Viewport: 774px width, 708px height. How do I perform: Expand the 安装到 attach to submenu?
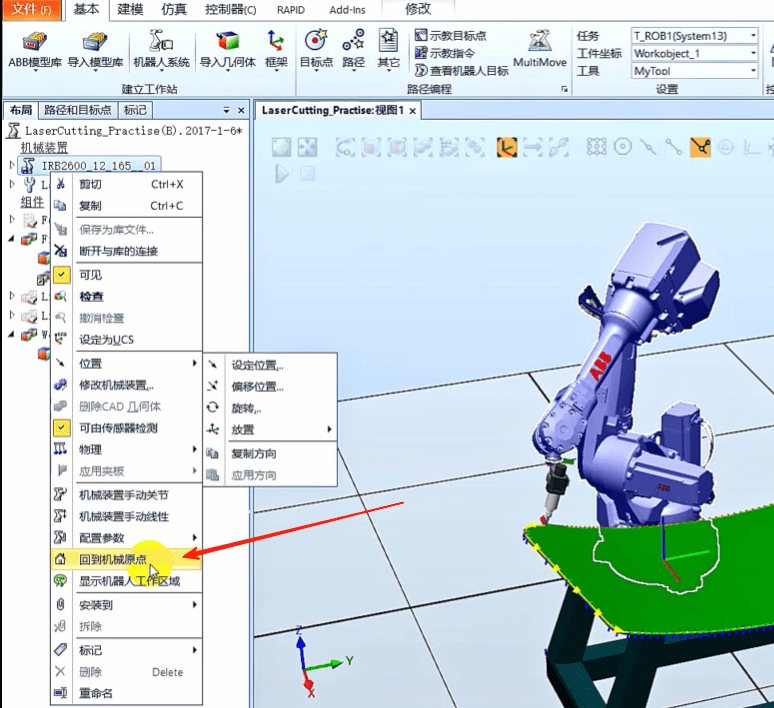point(126,605)
